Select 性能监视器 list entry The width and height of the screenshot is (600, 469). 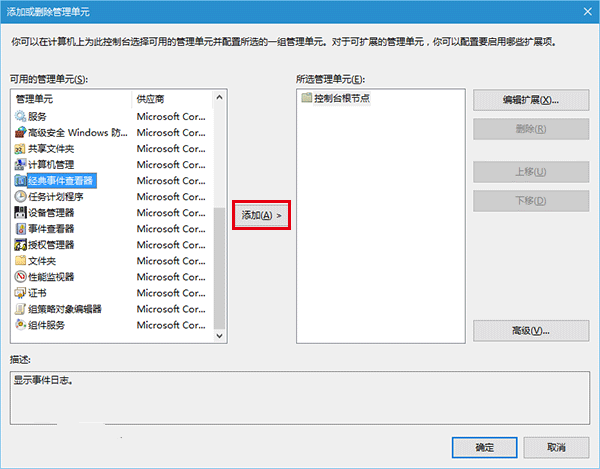[x=51, y=277]
